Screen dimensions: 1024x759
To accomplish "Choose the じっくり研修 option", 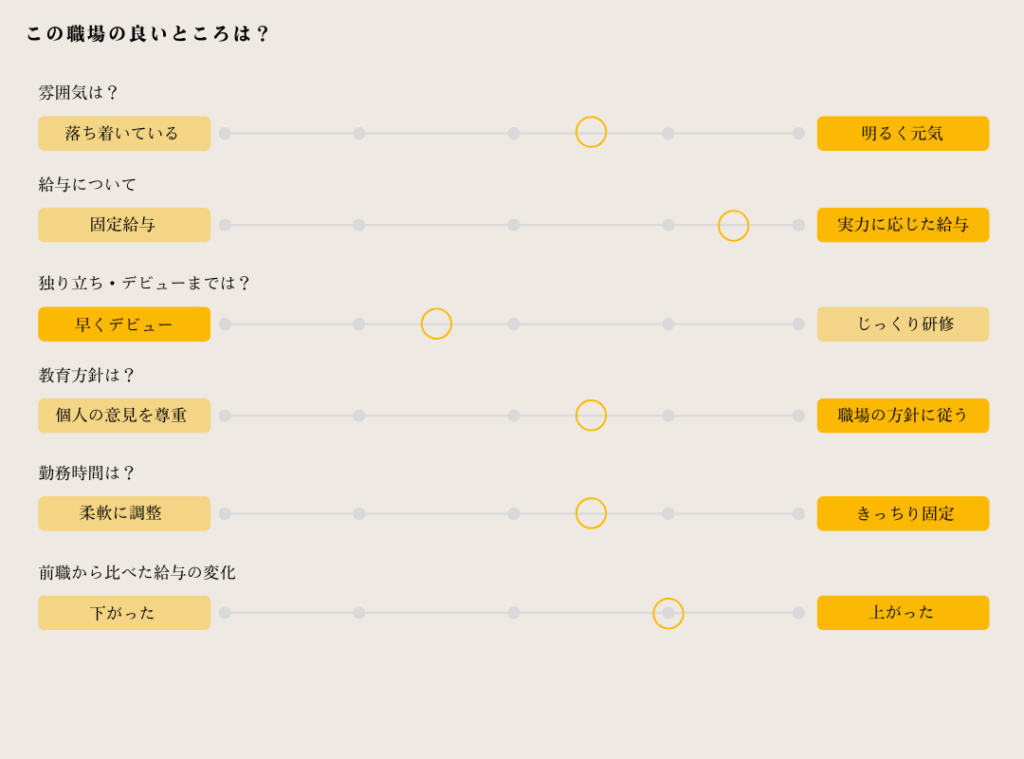I will [x=902, y=324].
